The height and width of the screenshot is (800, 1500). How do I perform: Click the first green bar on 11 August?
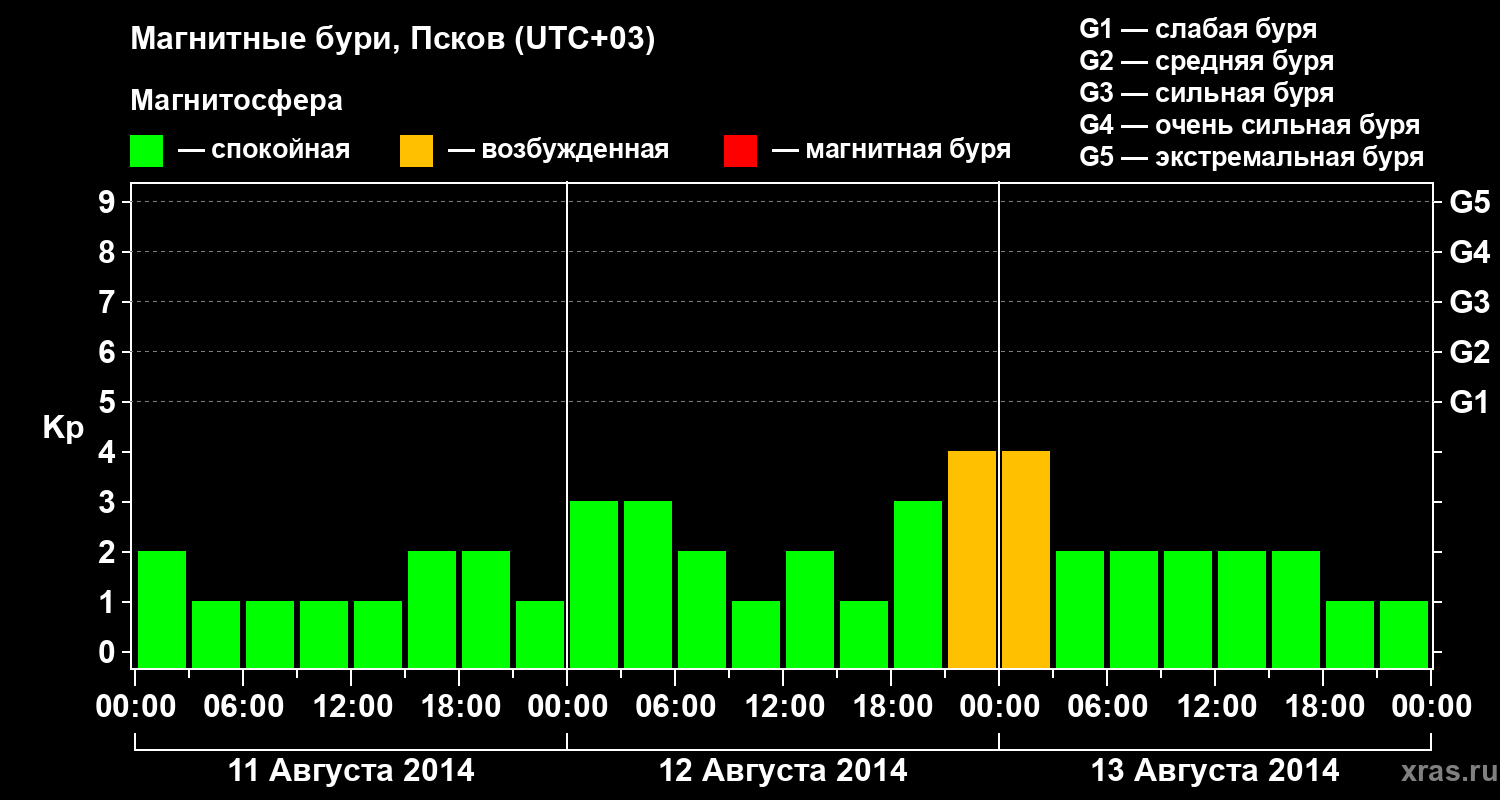[x=162, y=609]
